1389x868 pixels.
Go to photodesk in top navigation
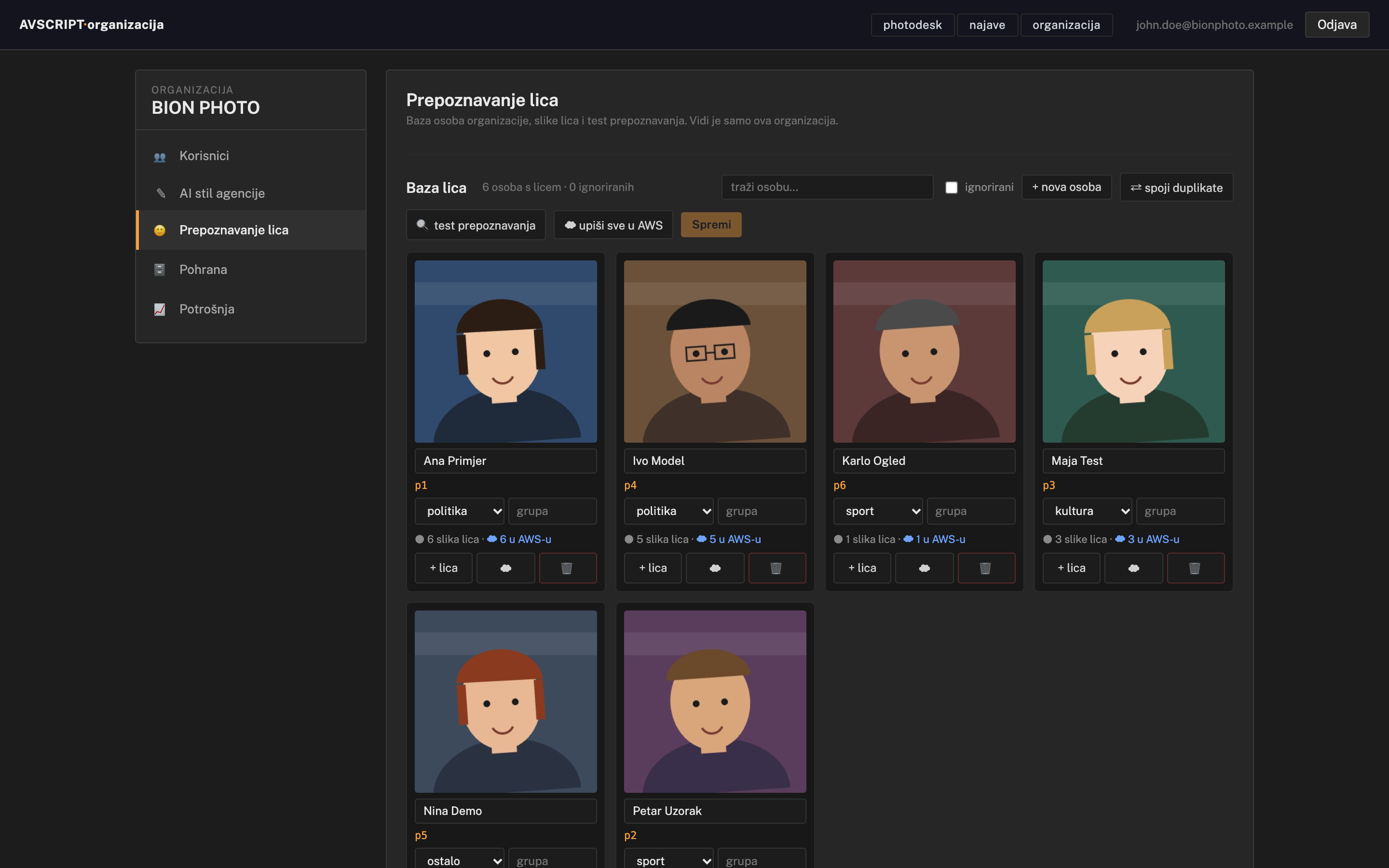[x=912, y=25]
